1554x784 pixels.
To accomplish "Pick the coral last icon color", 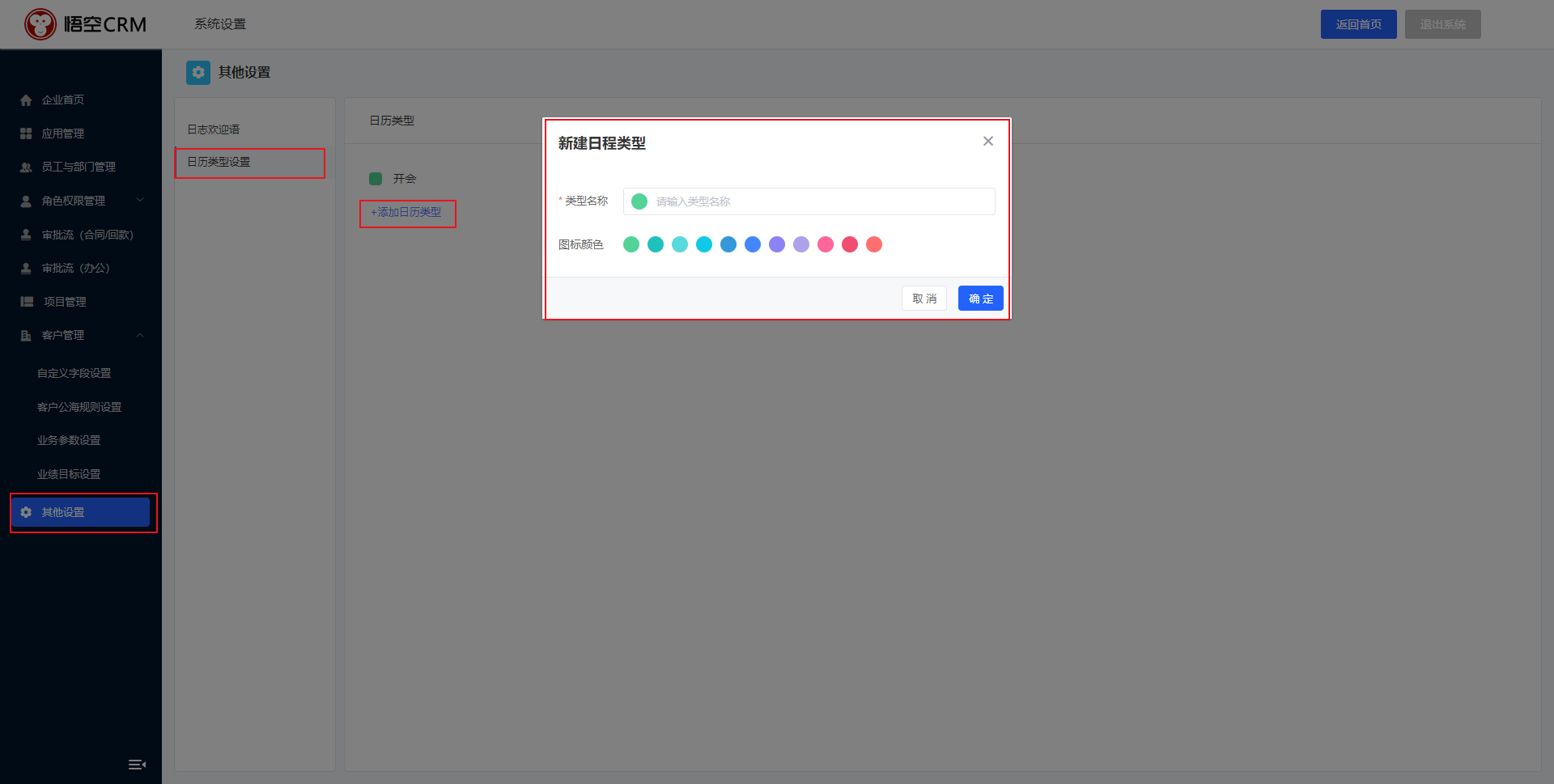I will point(874,244).
